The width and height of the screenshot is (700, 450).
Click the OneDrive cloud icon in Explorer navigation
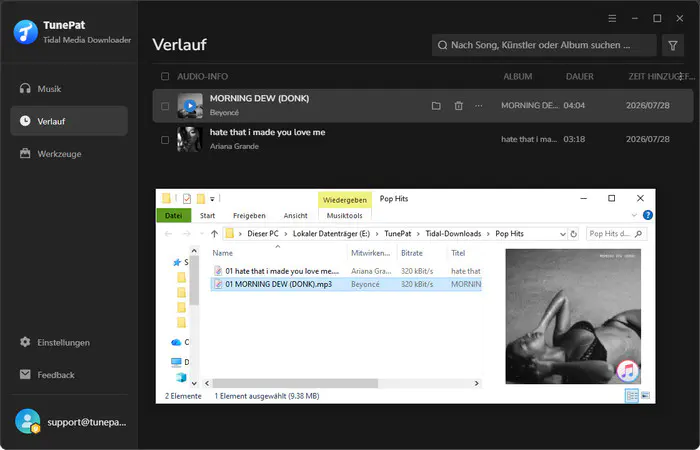[x=176, y=342]
